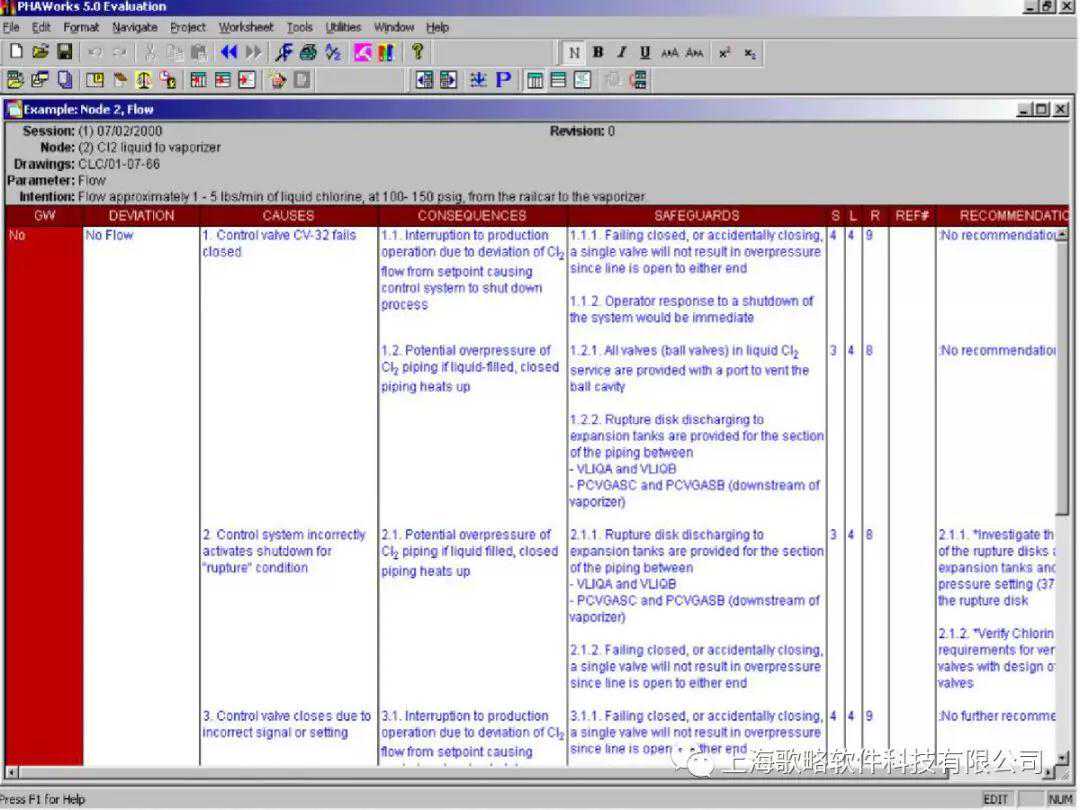Toggle Bold text formatting

pos(598,53)
